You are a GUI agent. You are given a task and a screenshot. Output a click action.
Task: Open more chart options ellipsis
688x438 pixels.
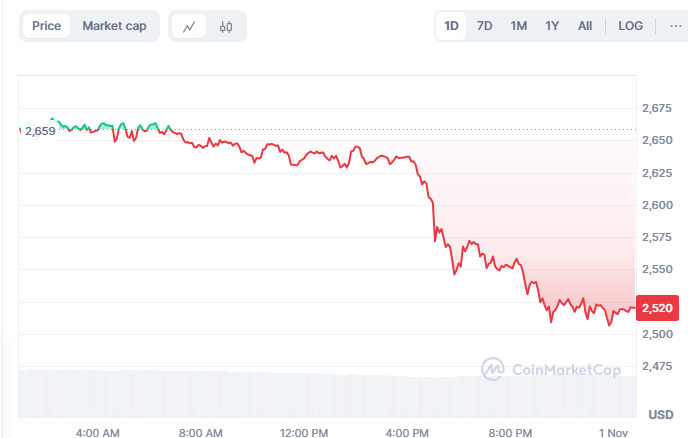(x=676, y=26)
